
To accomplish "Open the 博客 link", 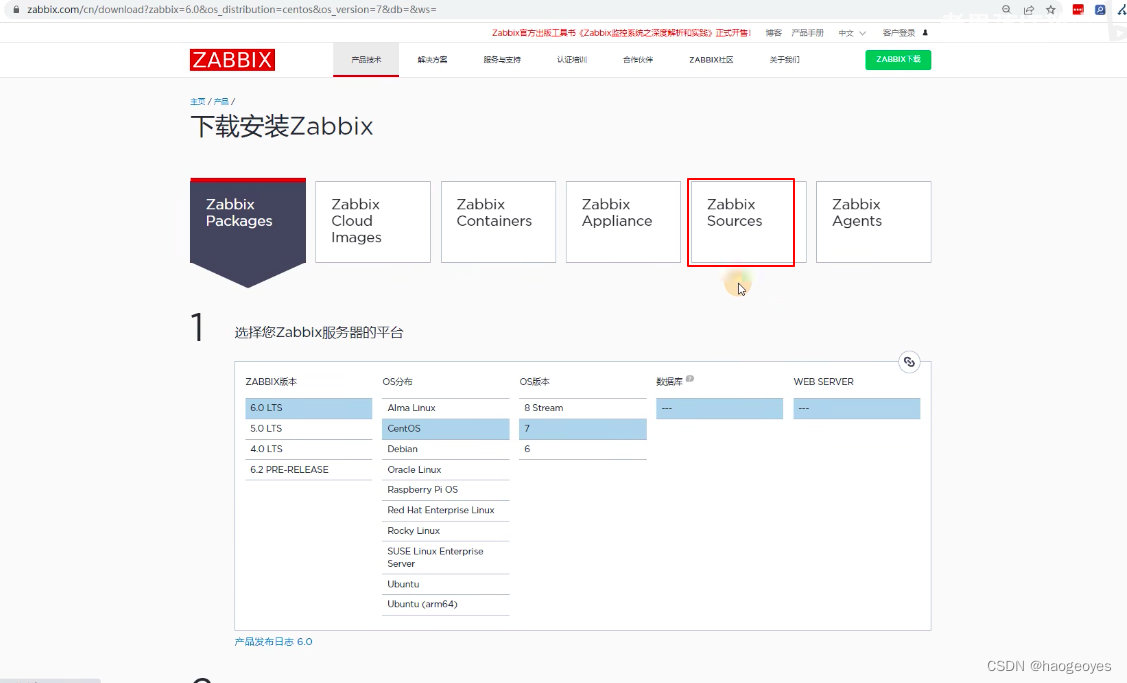I will (x=773, y=33).
